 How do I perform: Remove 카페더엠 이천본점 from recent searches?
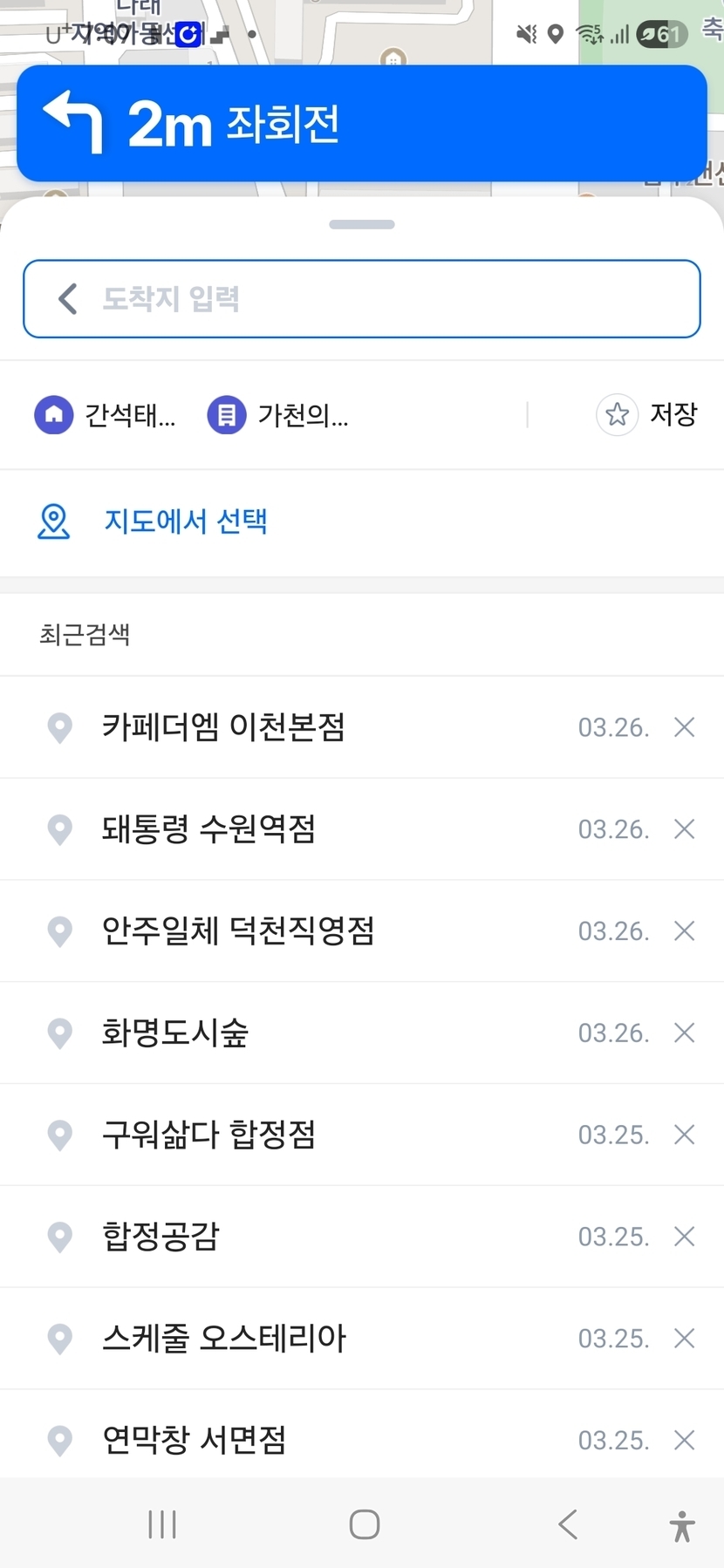click(685, 726)
